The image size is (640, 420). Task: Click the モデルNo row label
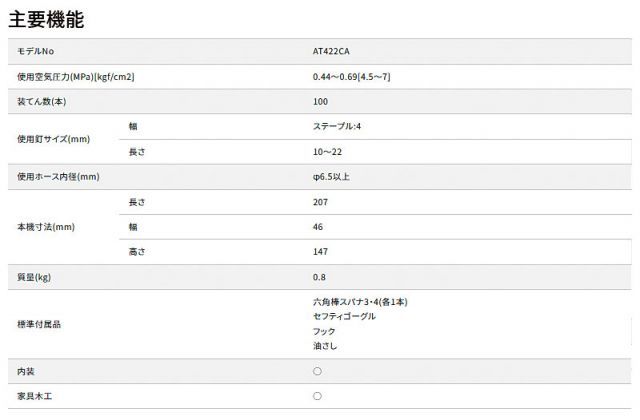(x=38, y=50)
